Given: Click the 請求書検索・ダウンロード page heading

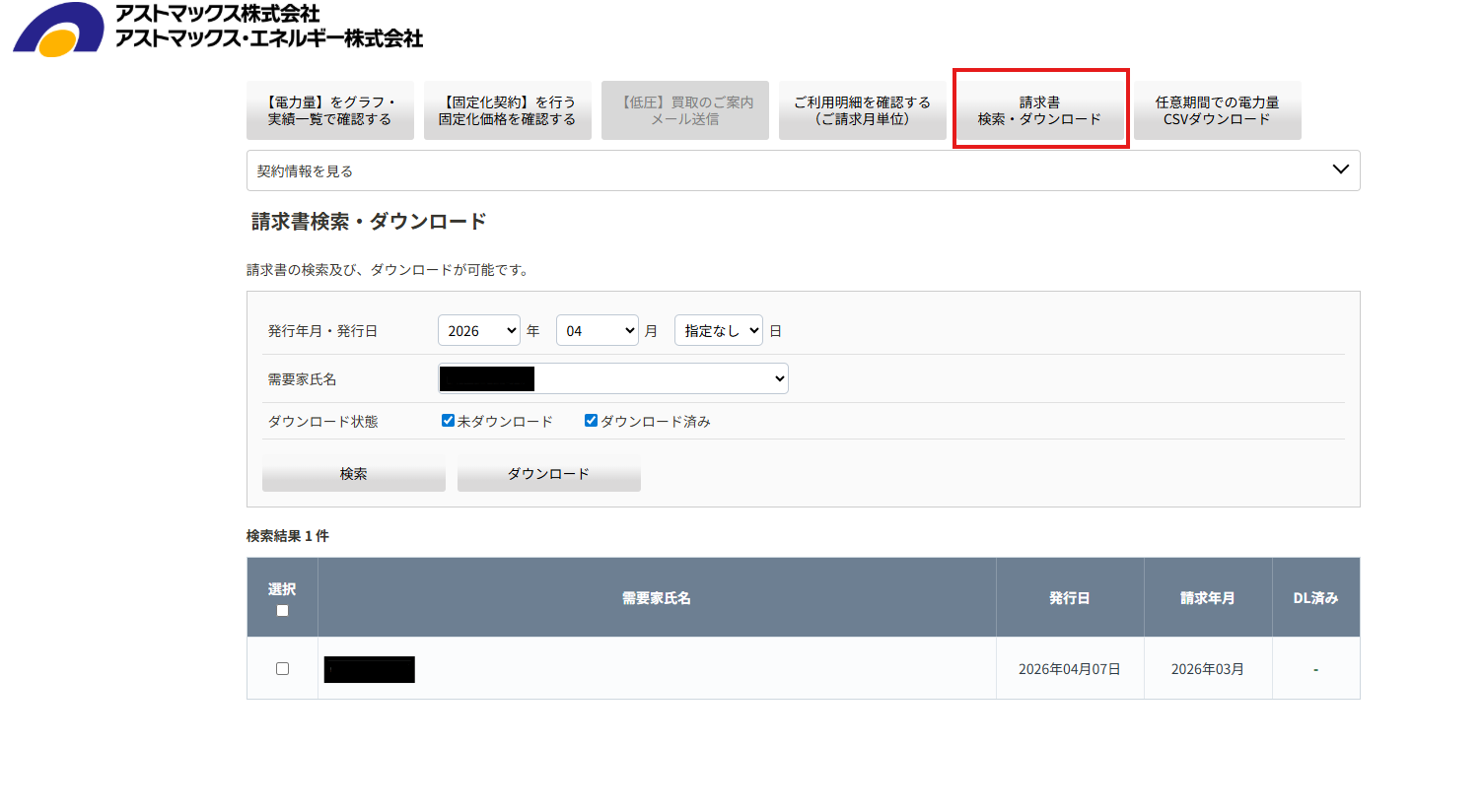Looking at the screenshot, I should tap(369, 222).
